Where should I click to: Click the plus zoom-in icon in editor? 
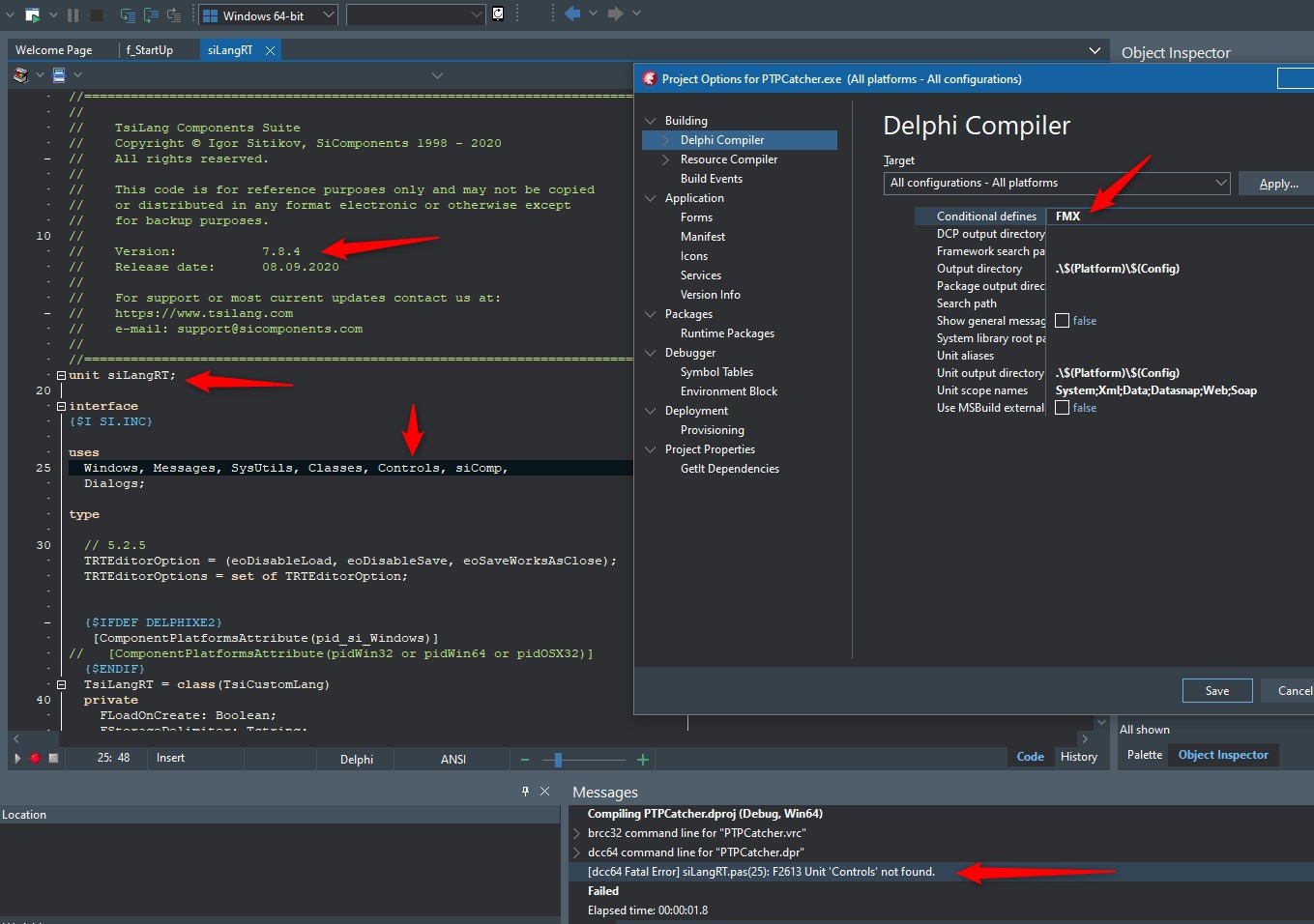click(642, 760)
